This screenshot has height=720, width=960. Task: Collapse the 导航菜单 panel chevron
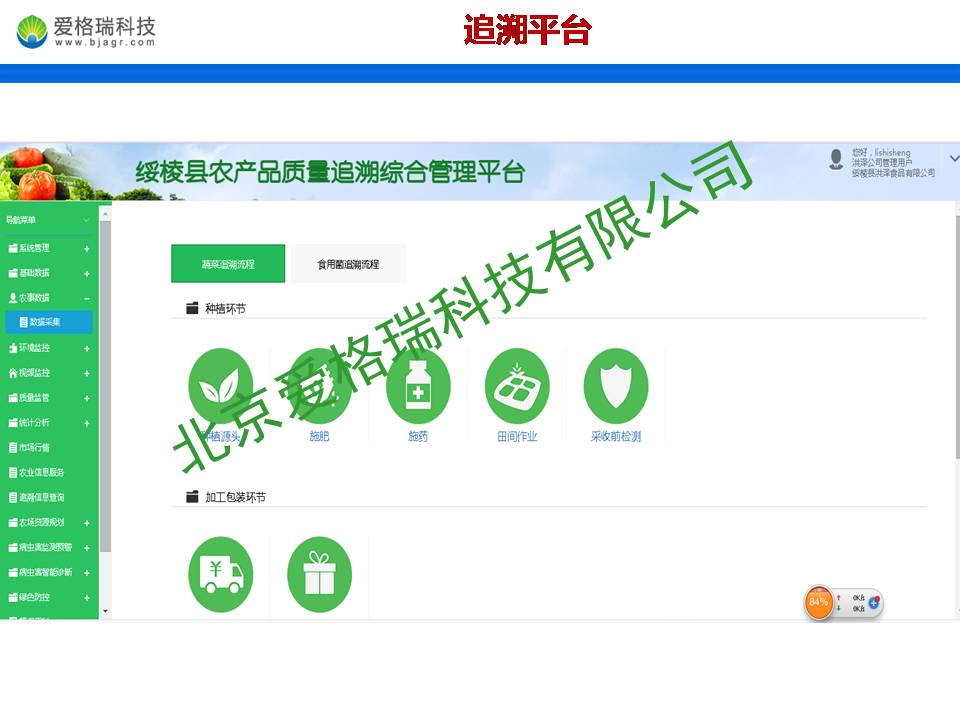click(86, 220)
